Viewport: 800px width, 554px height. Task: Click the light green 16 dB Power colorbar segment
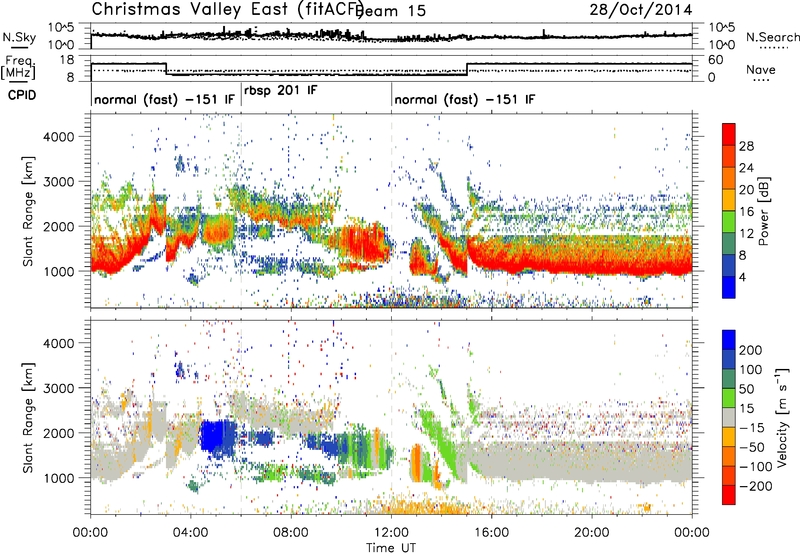coord(729,222)
